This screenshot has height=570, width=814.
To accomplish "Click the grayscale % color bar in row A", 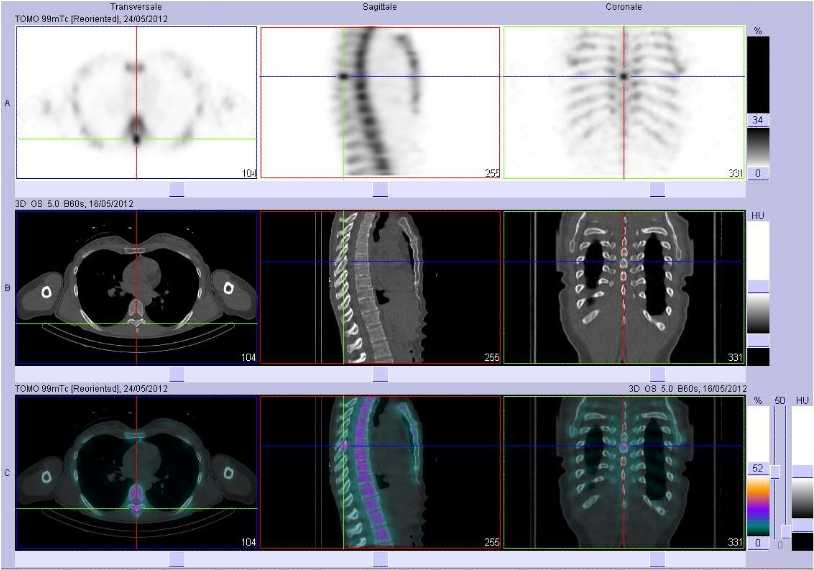I will tap(758, 147).
